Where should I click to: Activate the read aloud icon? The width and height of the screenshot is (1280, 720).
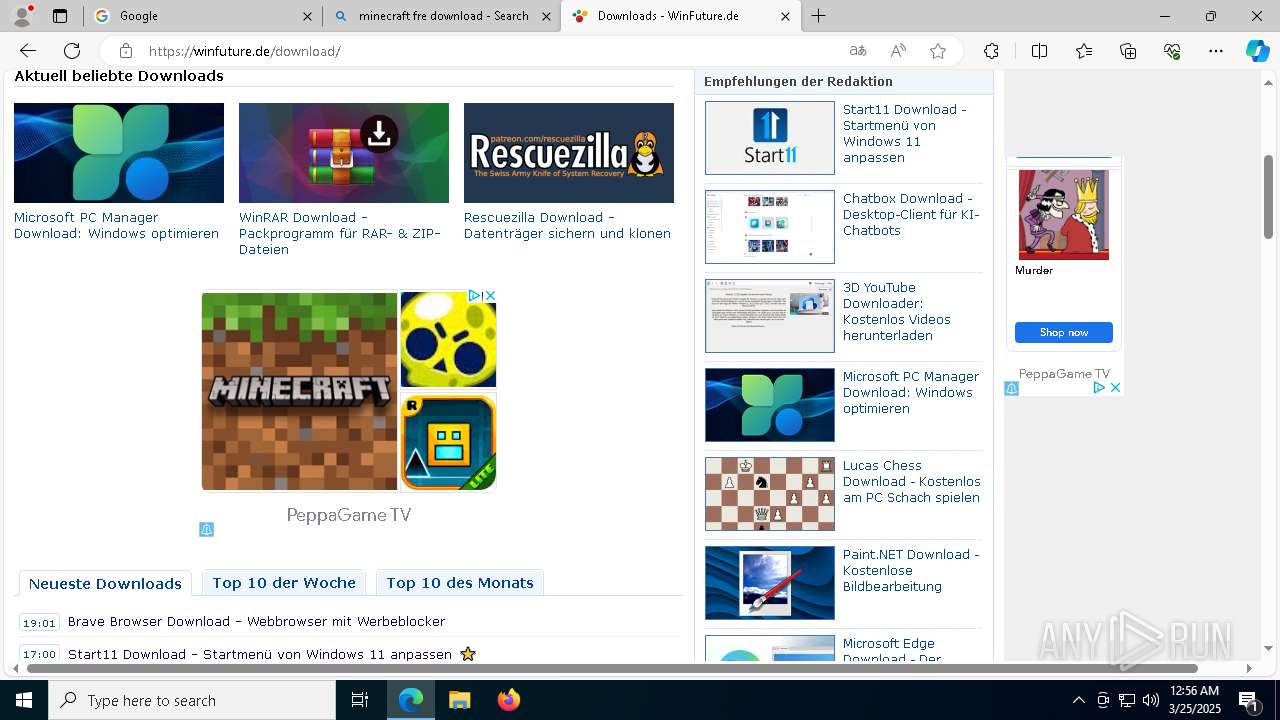pyautogui.click(x=898, y=51)
